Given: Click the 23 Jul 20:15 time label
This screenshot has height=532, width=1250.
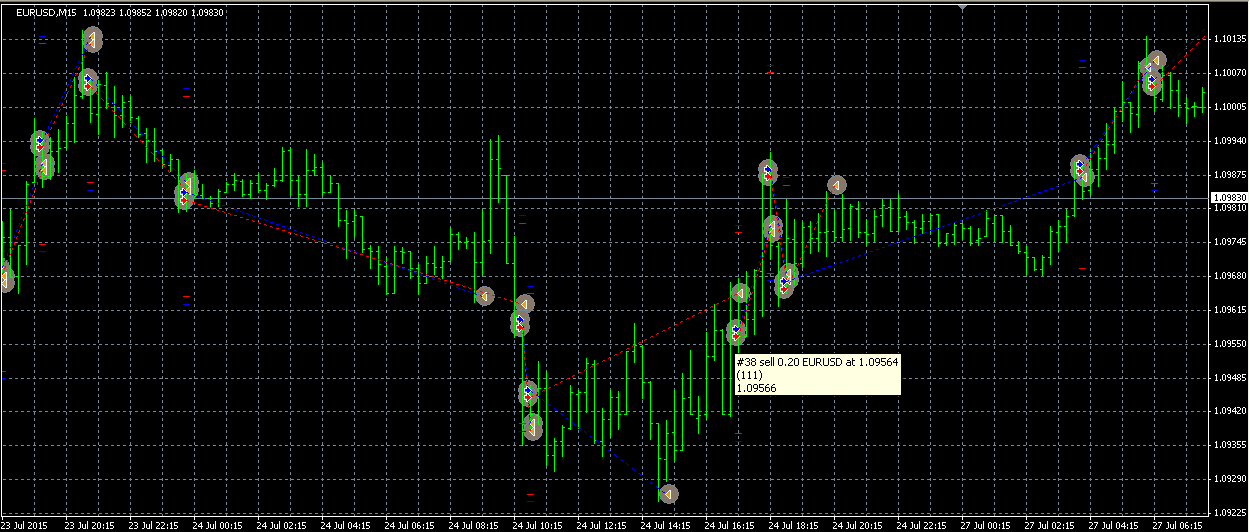Looking at the screenshot, I should [x=90, y=525].
